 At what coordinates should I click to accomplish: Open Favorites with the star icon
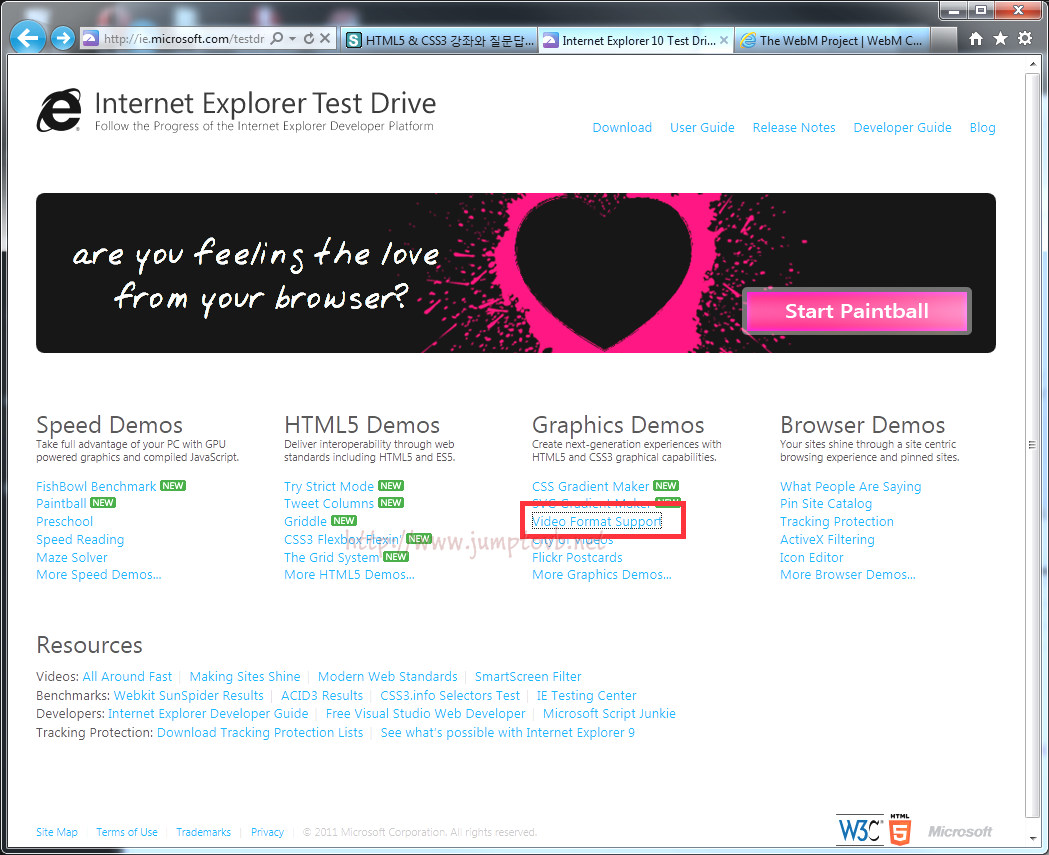click(x=1000, y=39)
